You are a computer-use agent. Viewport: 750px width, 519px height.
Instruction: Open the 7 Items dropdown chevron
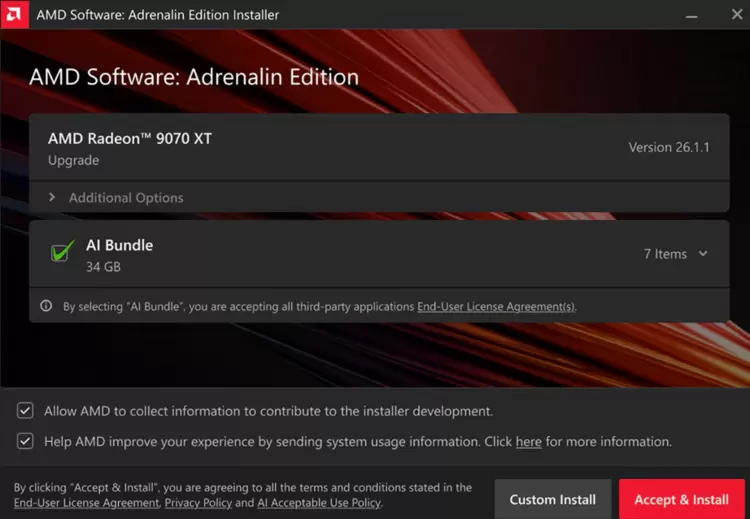coord(703,254)
